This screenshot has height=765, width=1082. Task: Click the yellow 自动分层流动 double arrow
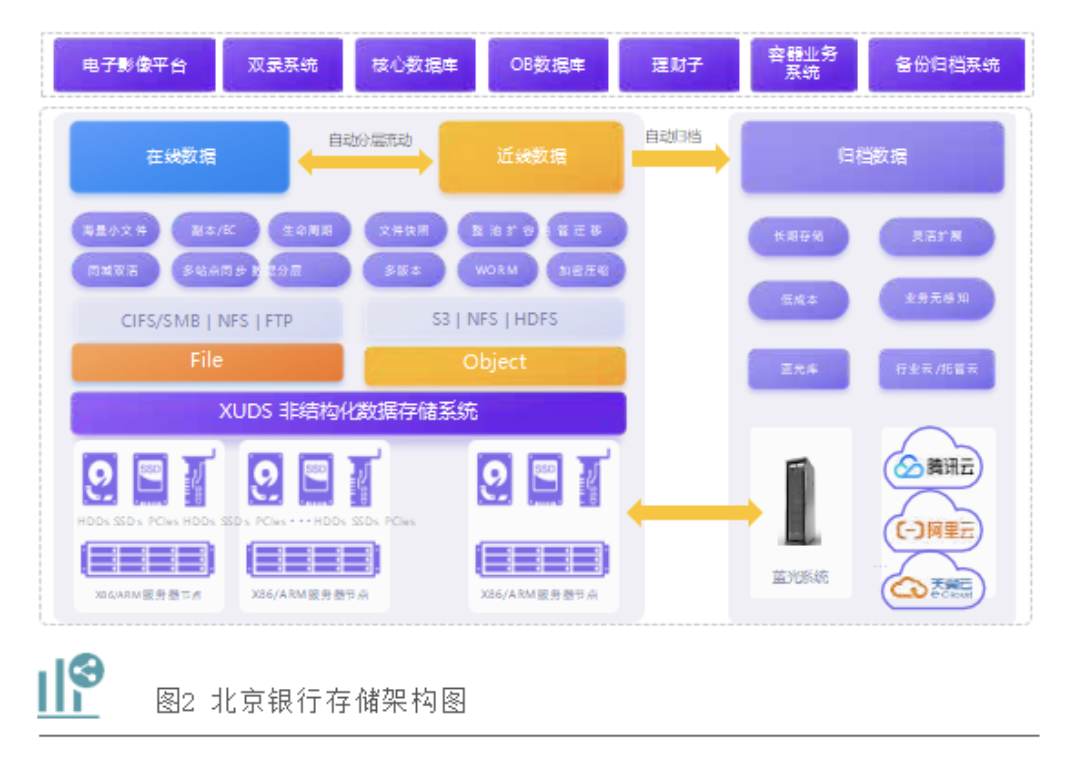(365, 162)
